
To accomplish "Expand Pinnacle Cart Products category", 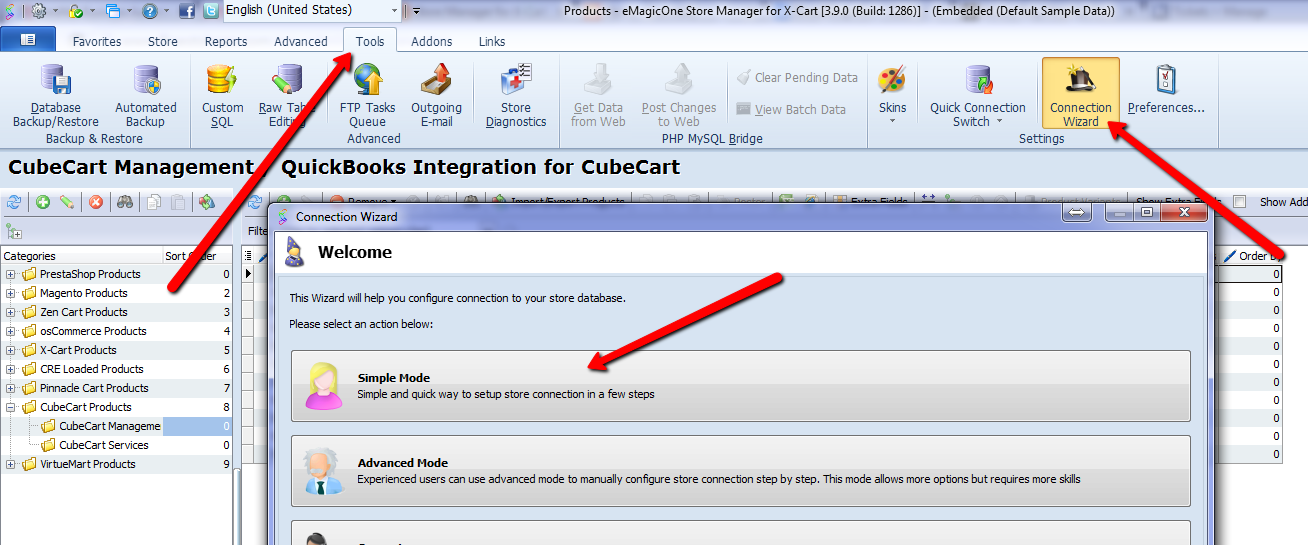I will (x=11, y=388).
